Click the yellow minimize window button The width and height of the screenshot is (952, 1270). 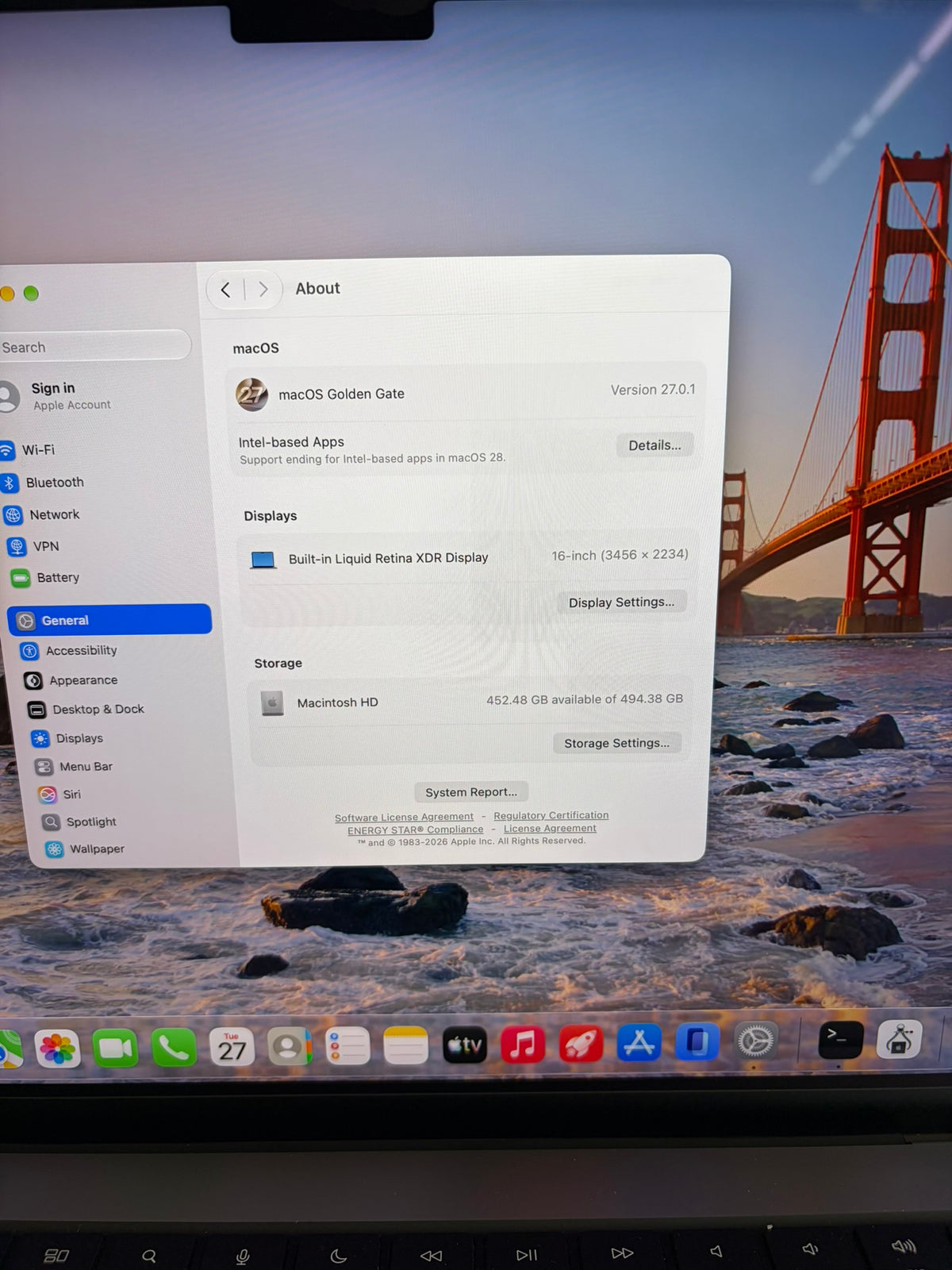point(6,294)
